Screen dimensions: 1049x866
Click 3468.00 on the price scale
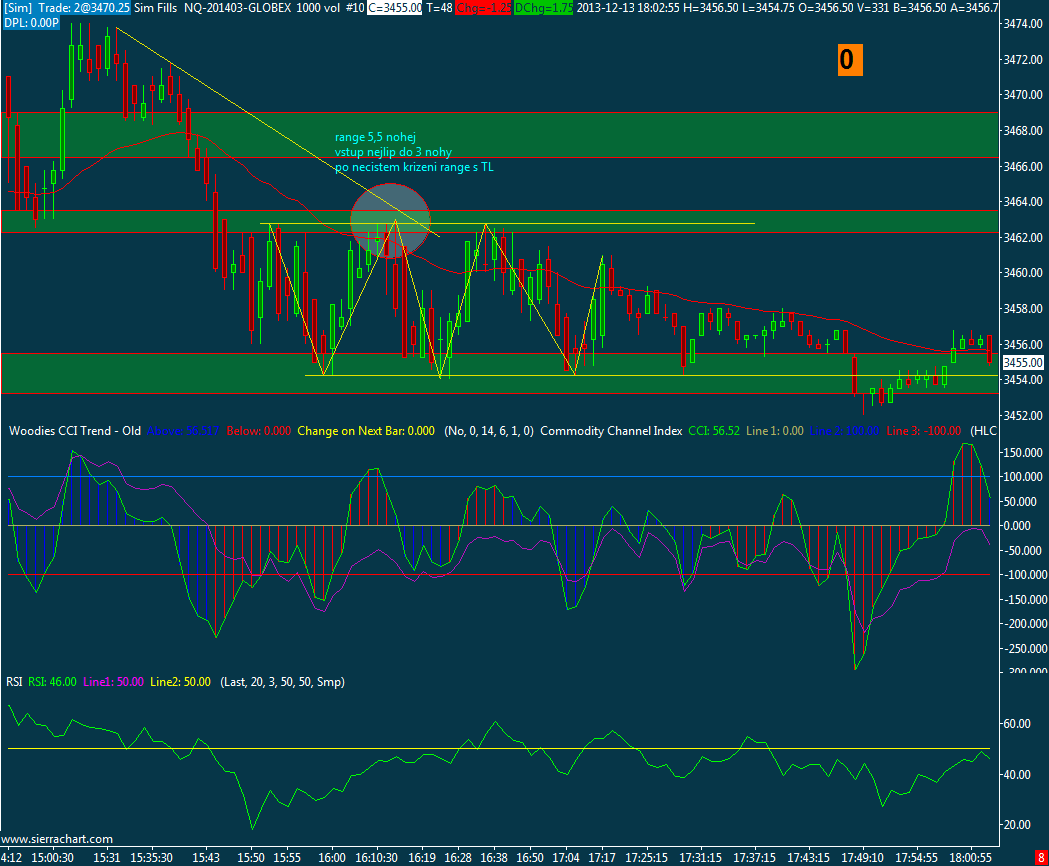pyautogui.click(x=1023, y=131)
